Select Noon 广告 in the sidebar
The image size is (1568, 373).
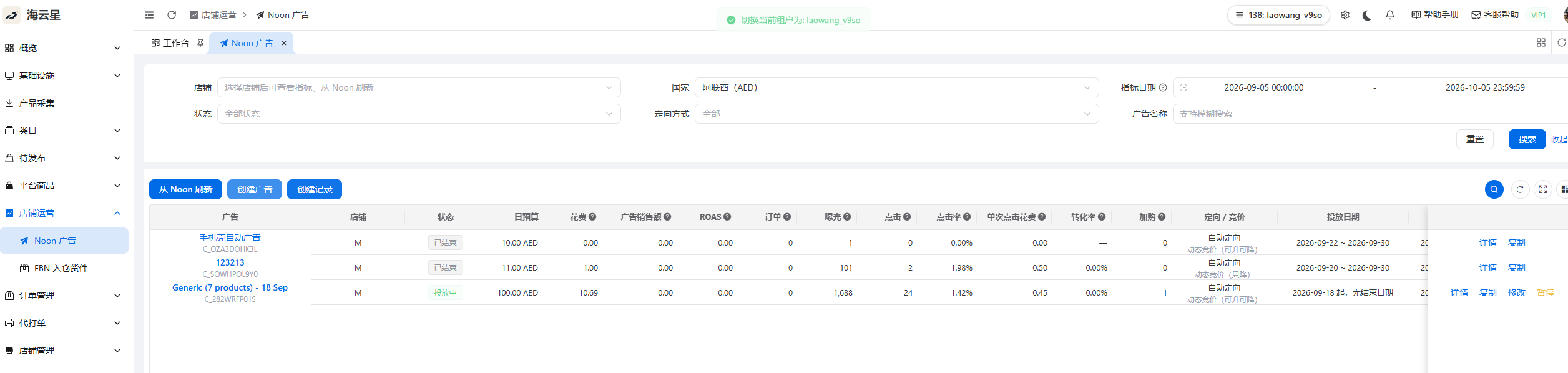coord(63,241)
